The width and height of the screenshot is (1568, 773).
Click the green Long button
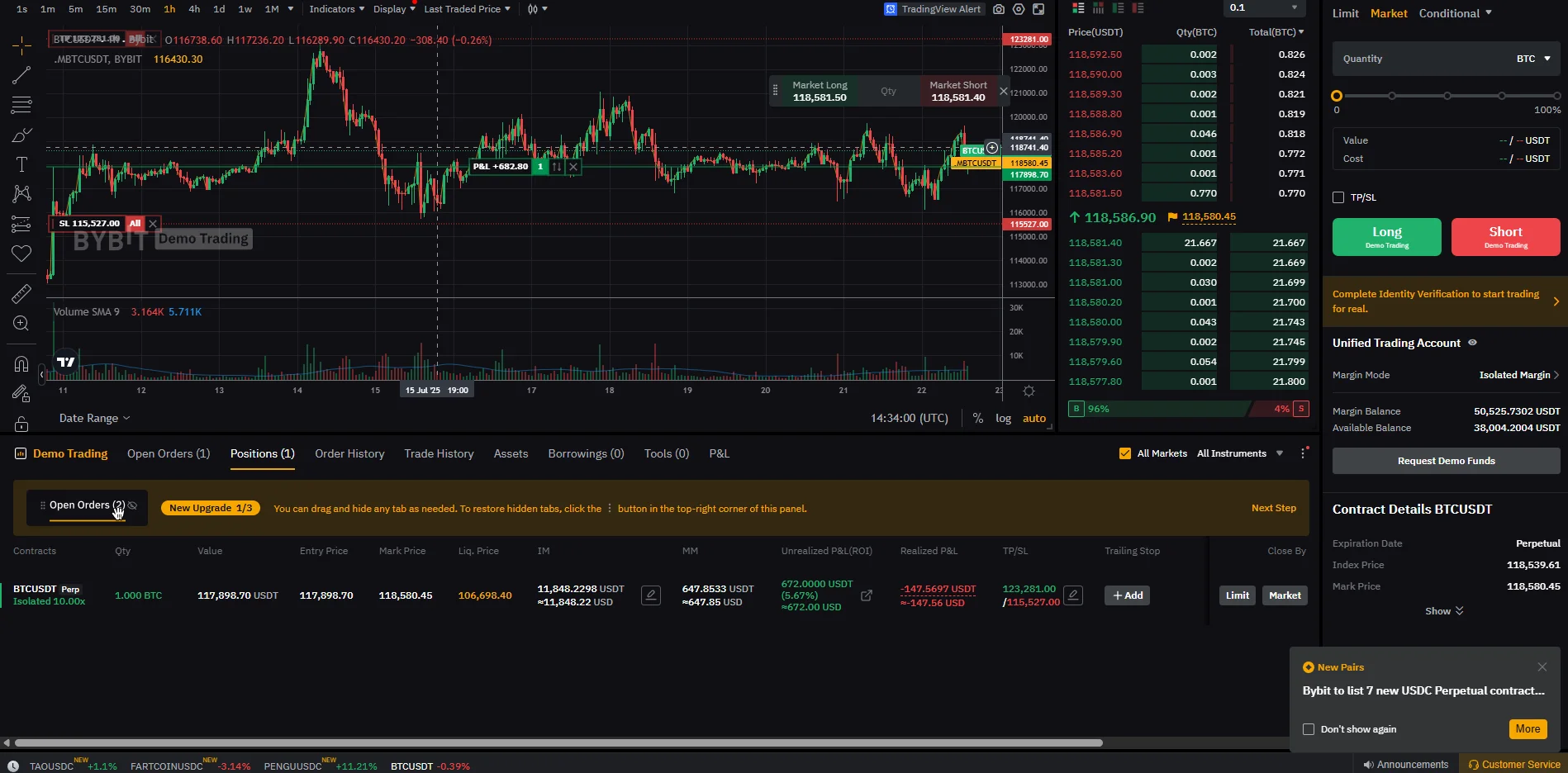(1386, 237)
